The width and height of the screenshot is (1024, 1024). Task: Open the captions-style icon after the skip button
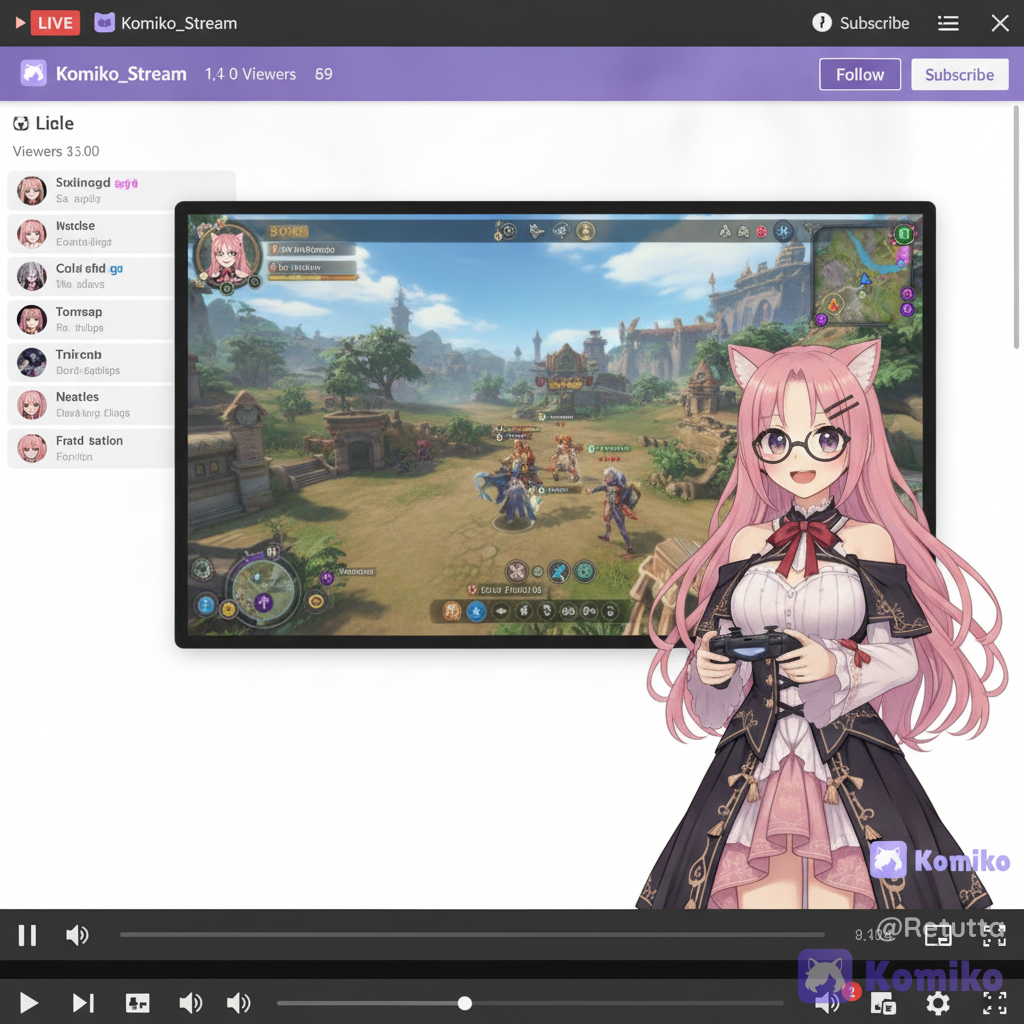[137, 1002]
